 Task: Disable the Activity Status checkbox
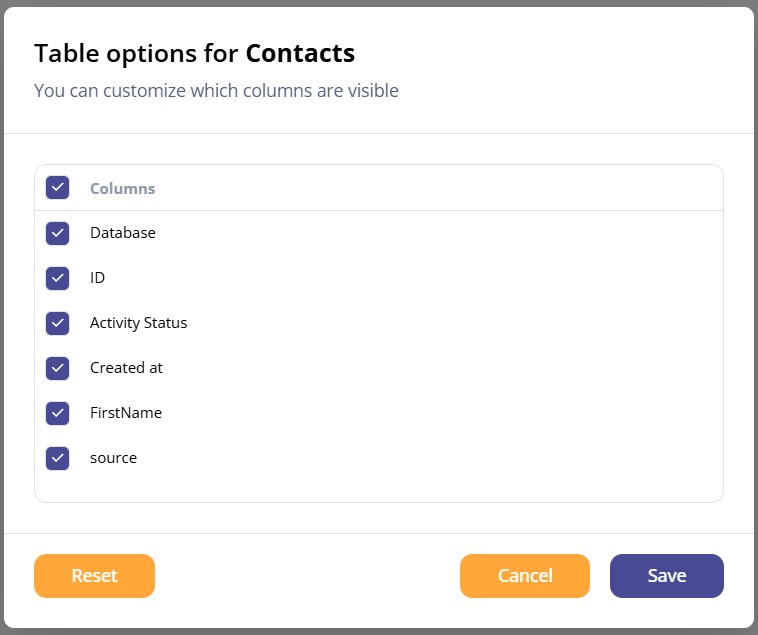click(58, 323)
